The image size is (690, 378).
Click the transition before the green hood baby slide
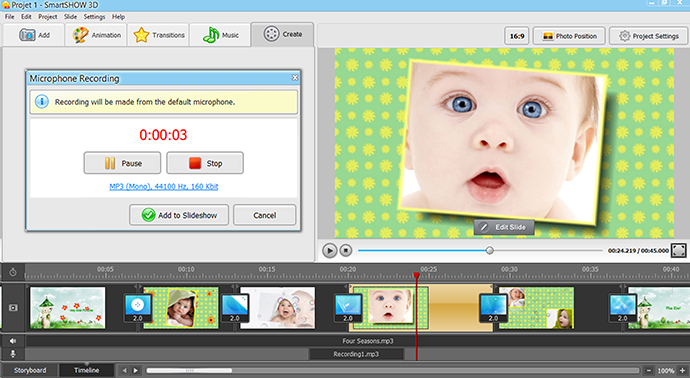click(x=138, y=308)
